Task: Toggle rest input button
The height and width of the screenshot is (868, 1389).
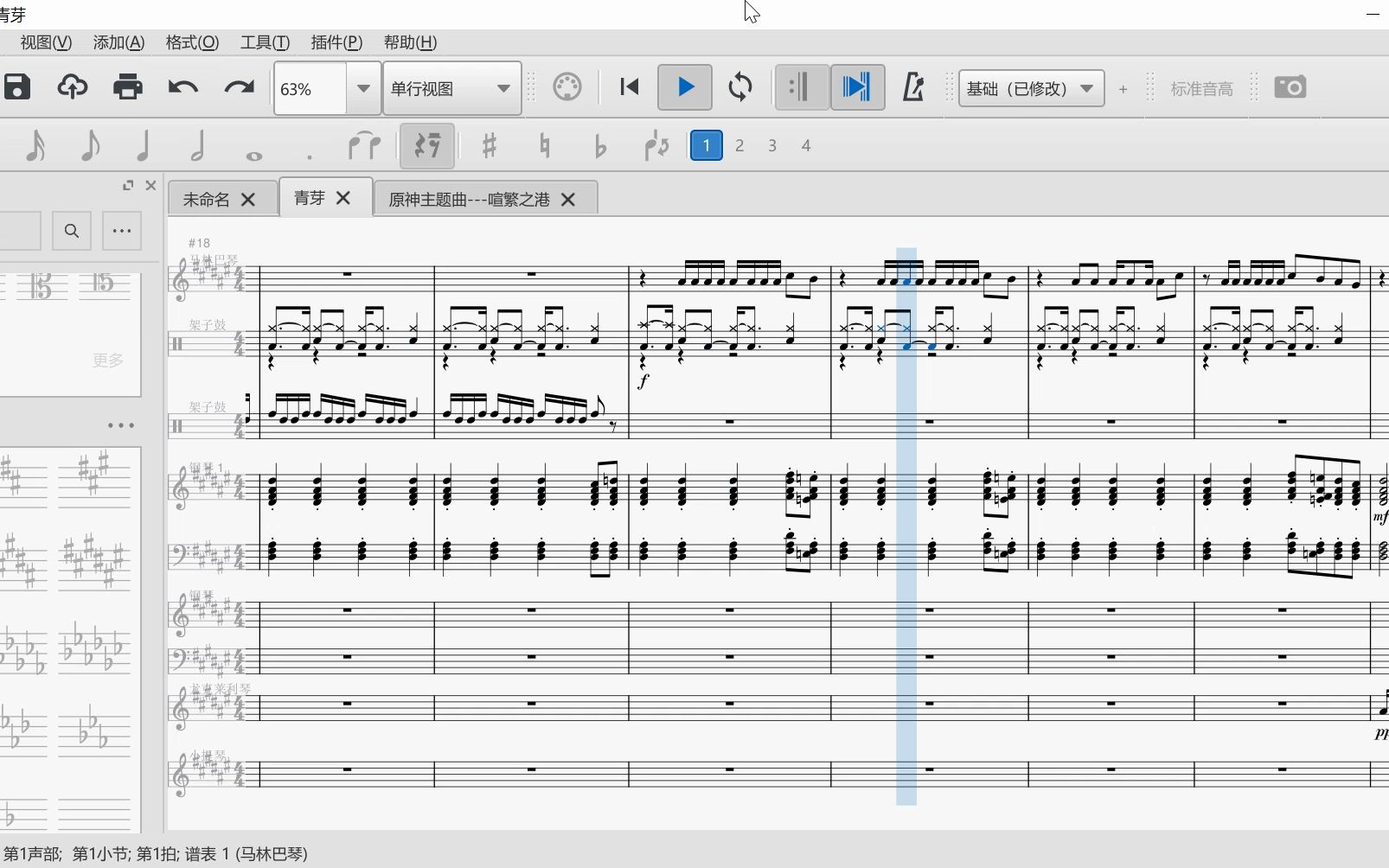Action: click(x=427, y=145)
